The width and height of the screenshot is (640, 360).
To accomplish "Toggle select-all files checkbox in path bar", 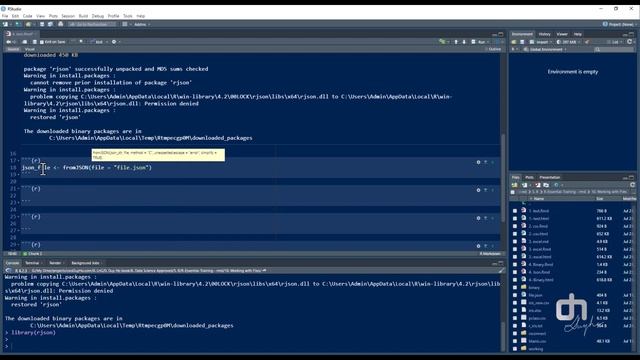I will (513, 192).
